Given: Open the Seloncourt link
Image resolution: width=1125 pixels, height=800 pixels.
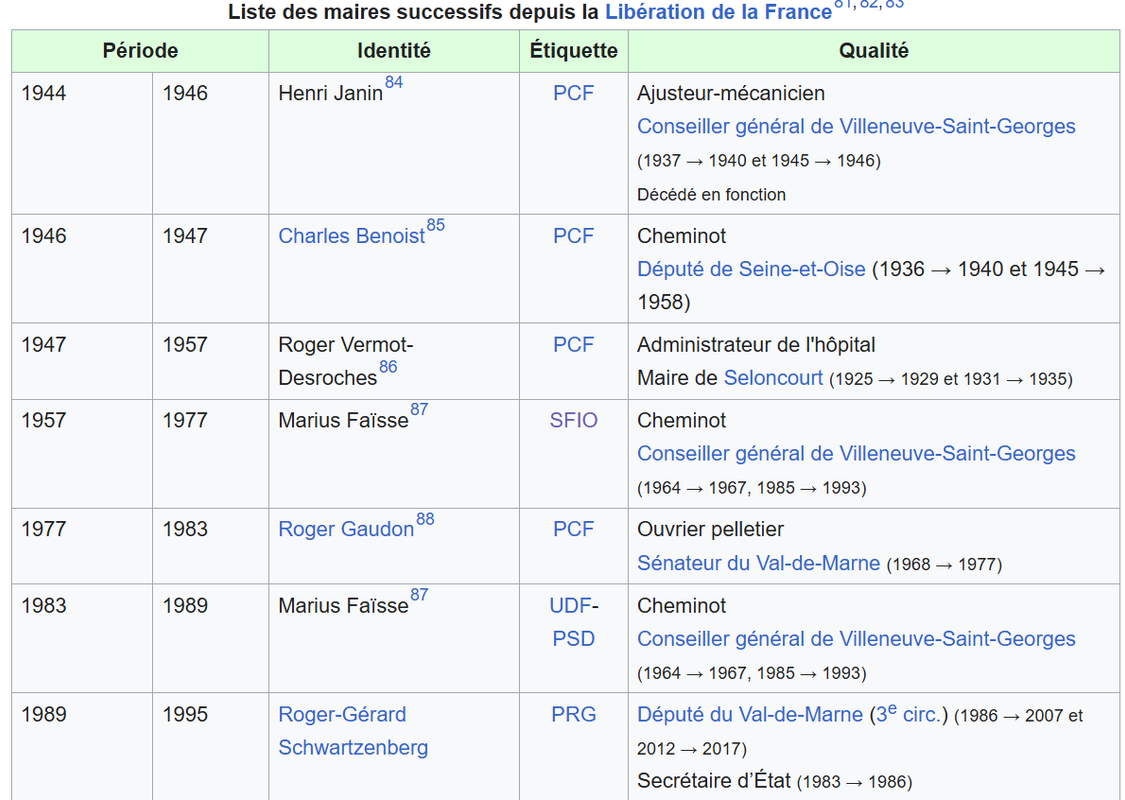Looking at the screenshot, I should (x=773, y=378).
